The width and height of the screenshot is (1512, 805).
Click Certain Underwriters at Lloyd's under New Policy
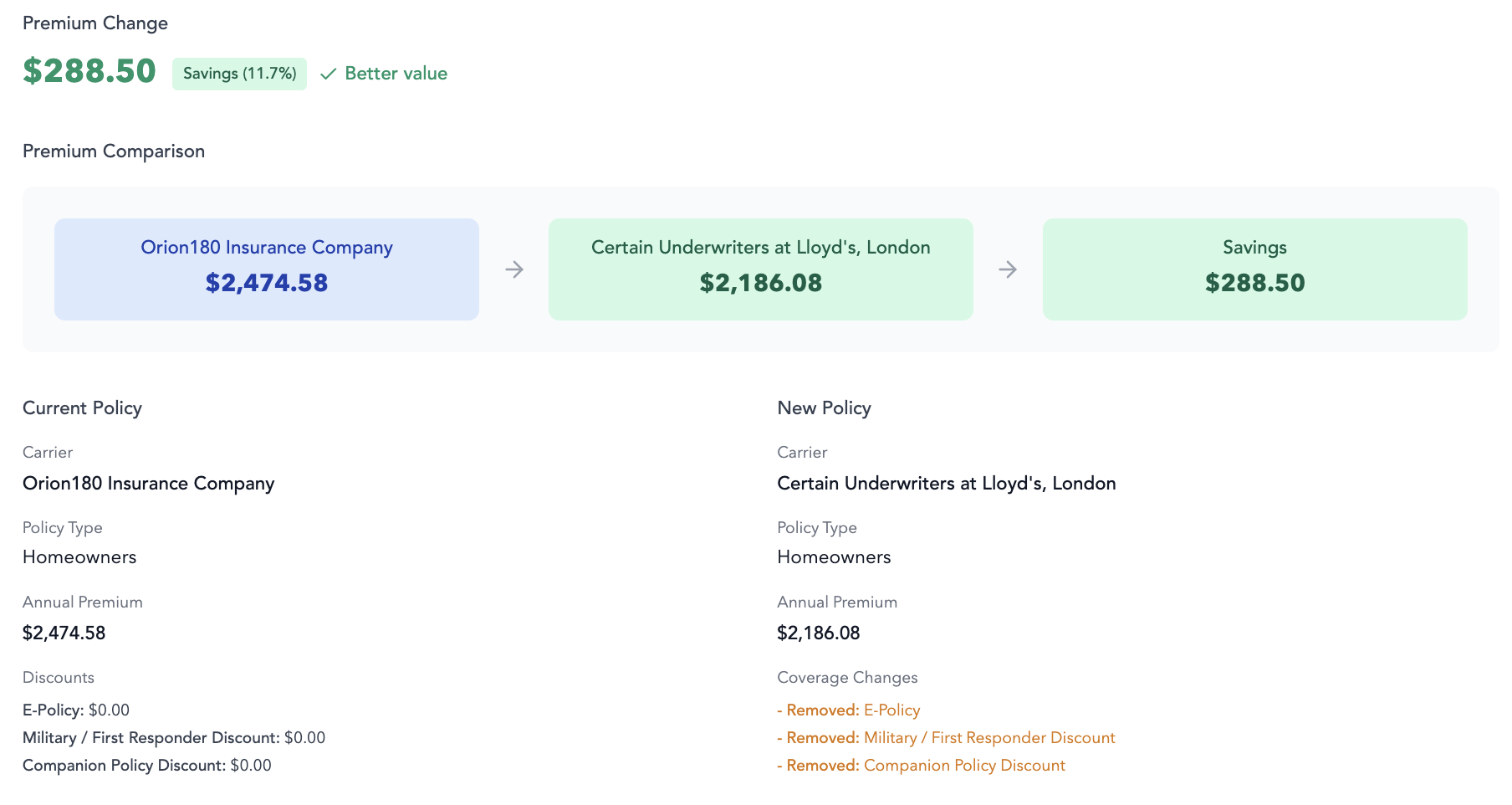(x=947, y=484)
